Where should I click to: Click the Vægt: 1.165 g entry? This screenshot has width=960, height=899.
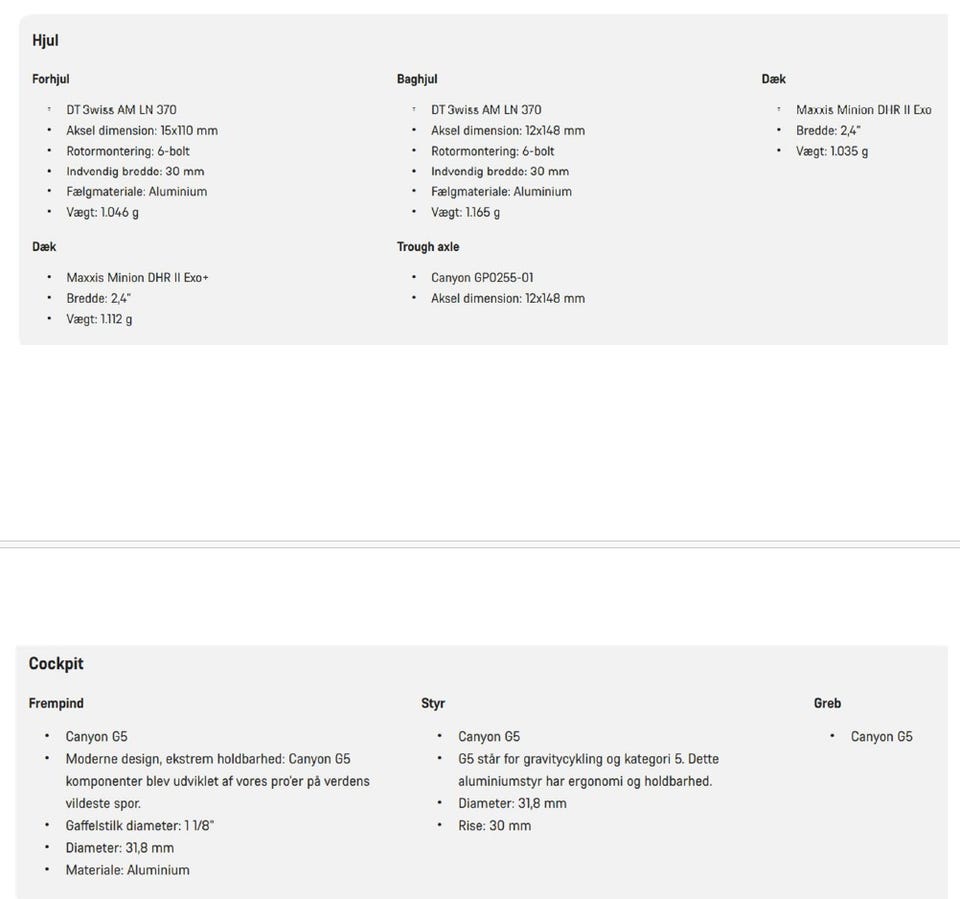(466, 212)
